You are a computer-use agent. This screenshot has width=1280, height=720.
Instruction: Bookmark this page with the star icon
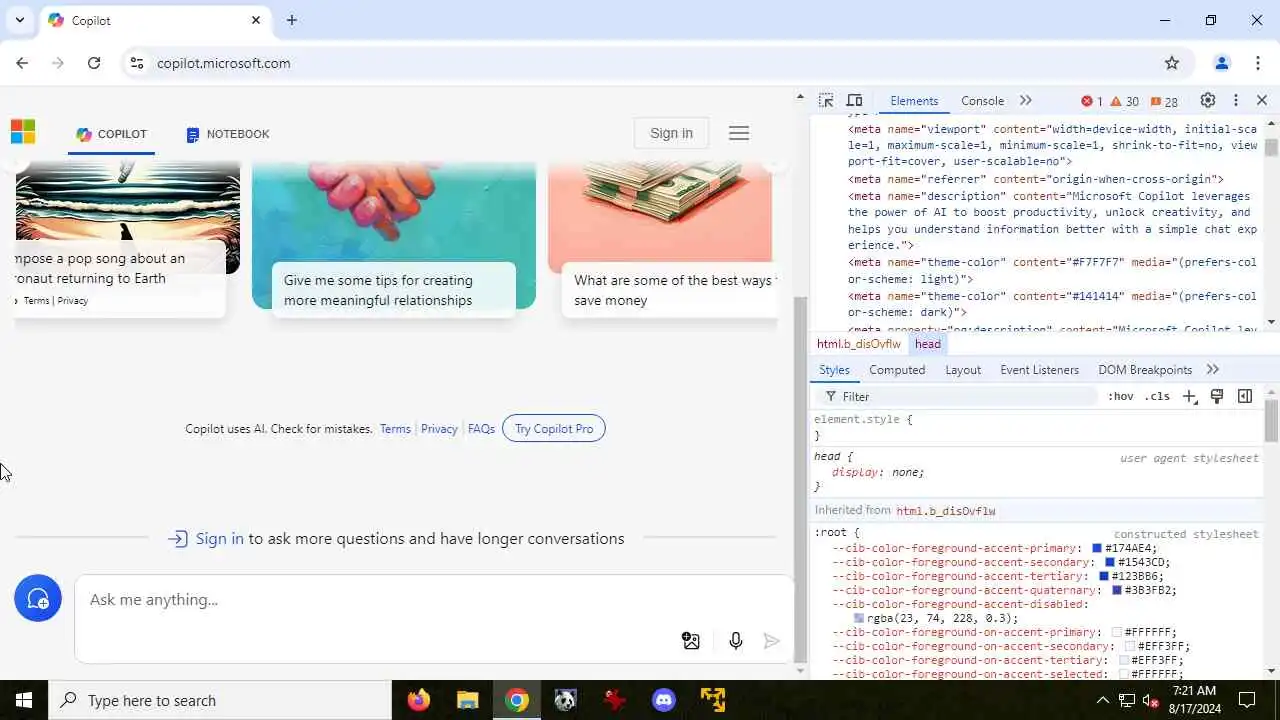(1172, 63)
